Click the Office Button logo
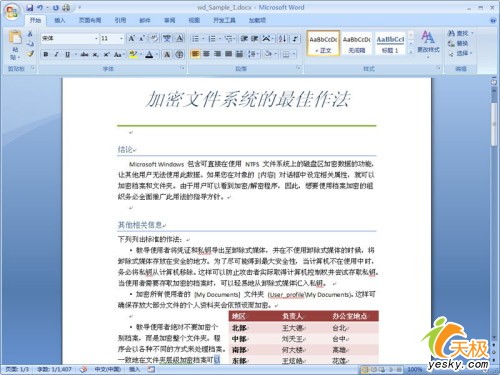The image size is (500, 375). click(12, 12)
